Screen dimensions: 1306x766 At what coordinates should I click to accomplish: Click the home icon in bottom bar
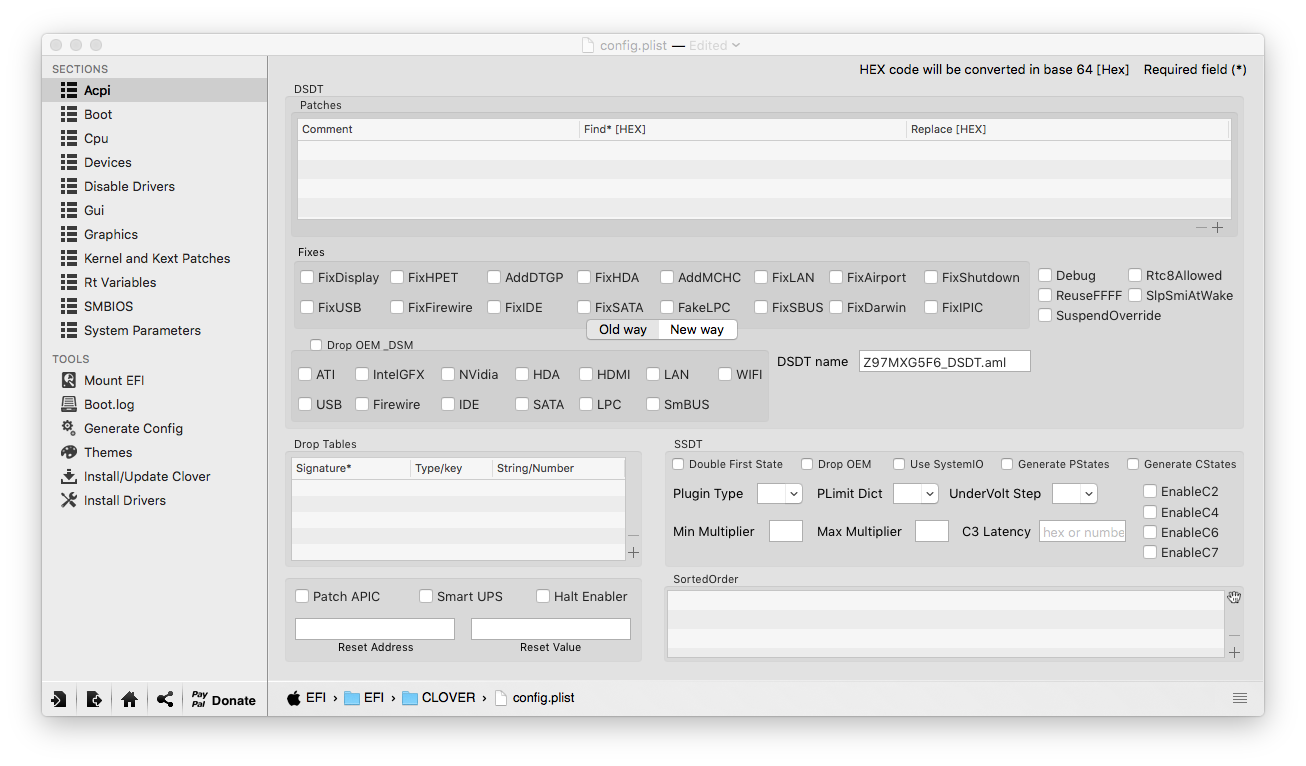tap(129, 699)
